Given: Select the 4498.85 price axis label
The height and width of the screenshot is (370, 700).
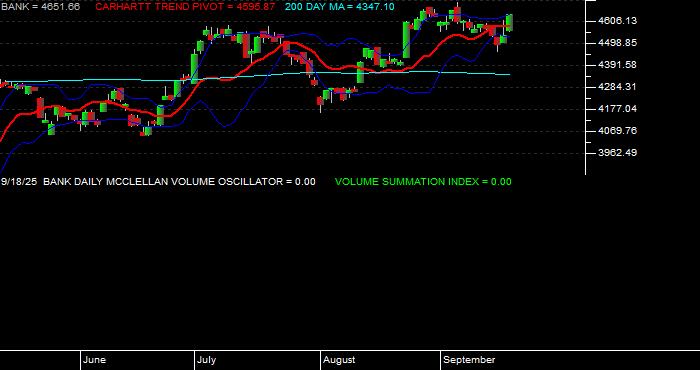Looking at the screenshot, I should tap(617, 43).
